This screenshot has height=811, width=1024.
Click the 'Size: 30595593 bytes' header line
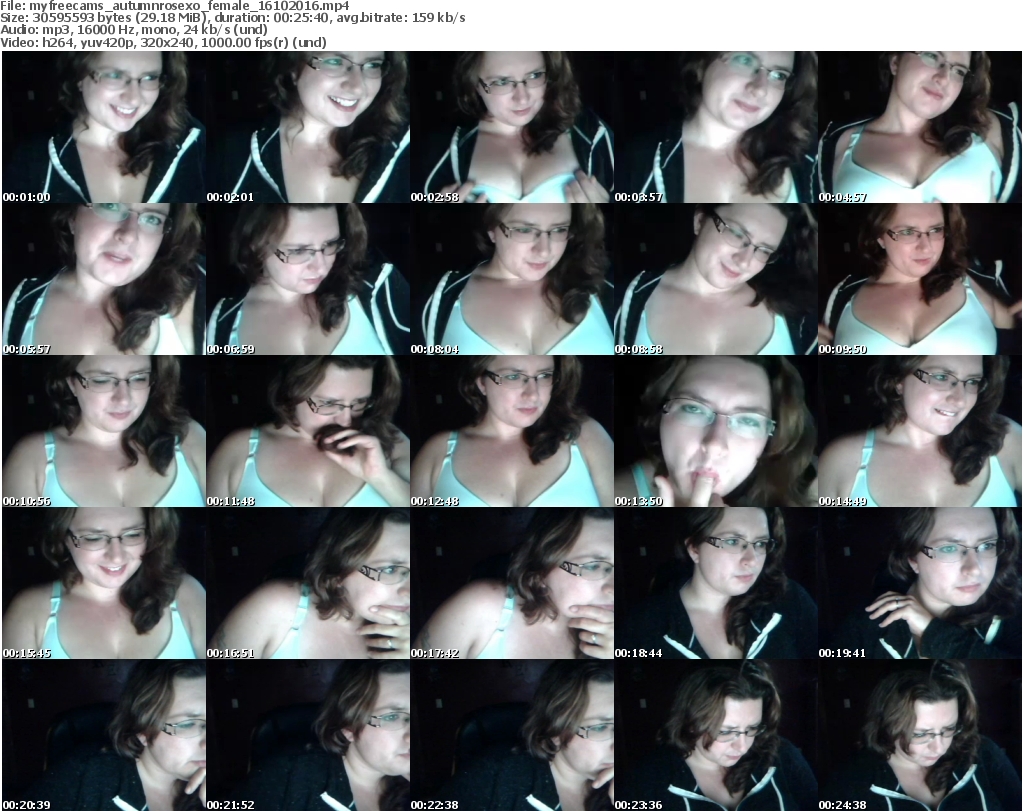point(232,18)
